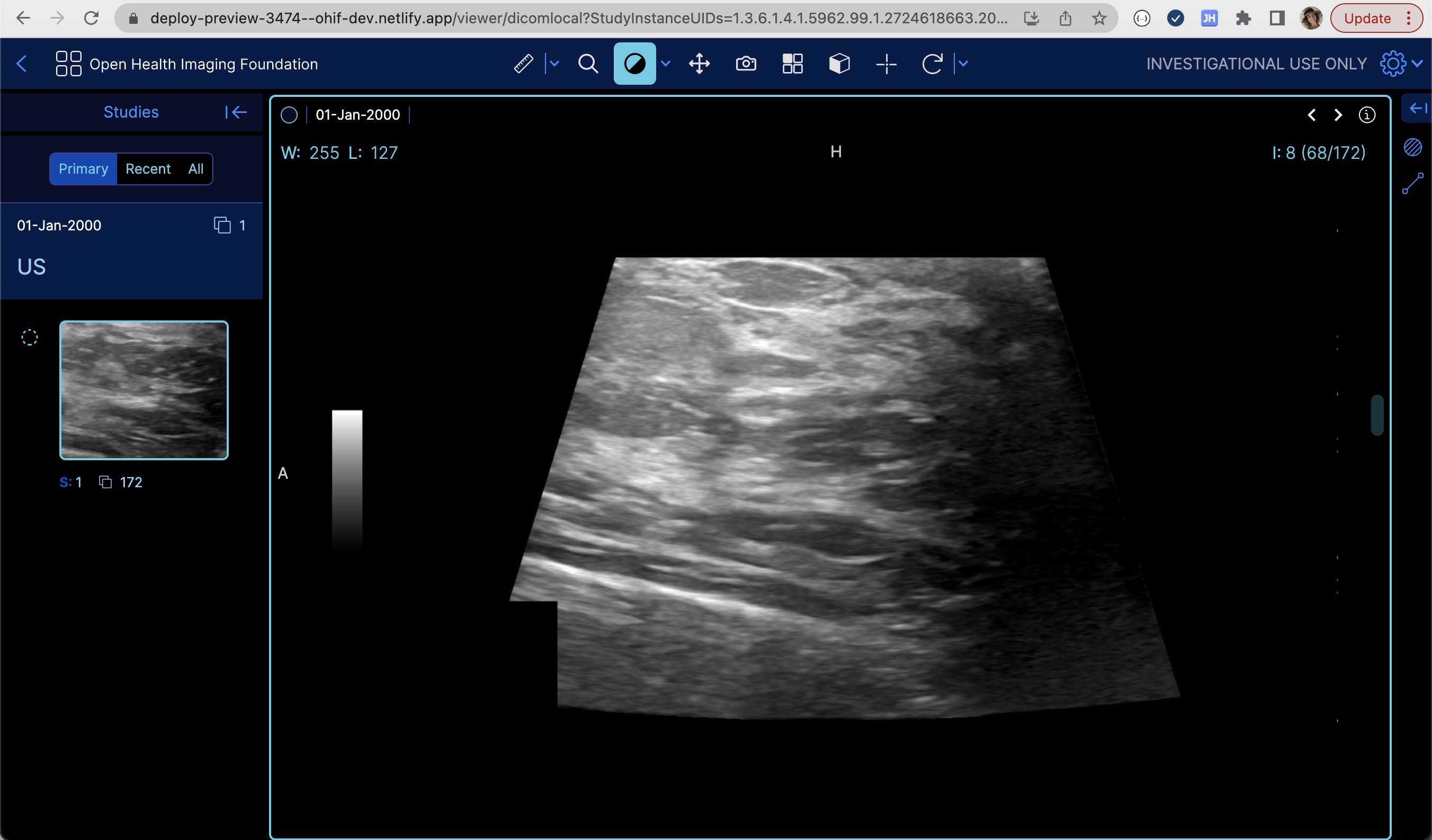
Task: Collapse the Studies side panel
Action: tap(236, 112)
